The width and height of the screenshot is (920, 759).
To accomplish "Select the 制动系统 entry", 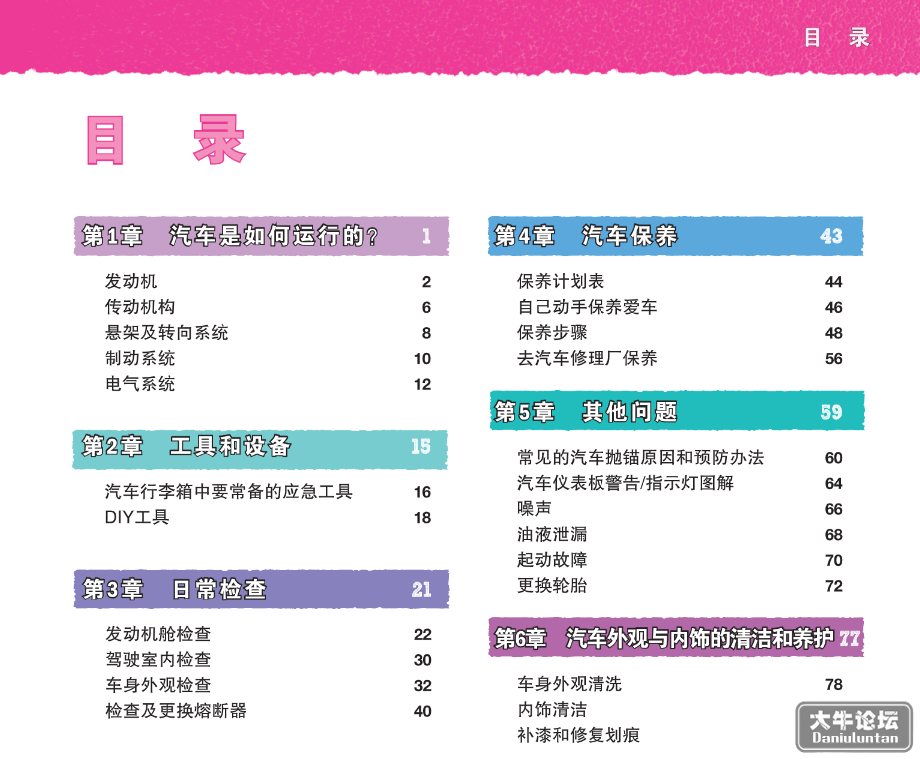I will point(140,358).
